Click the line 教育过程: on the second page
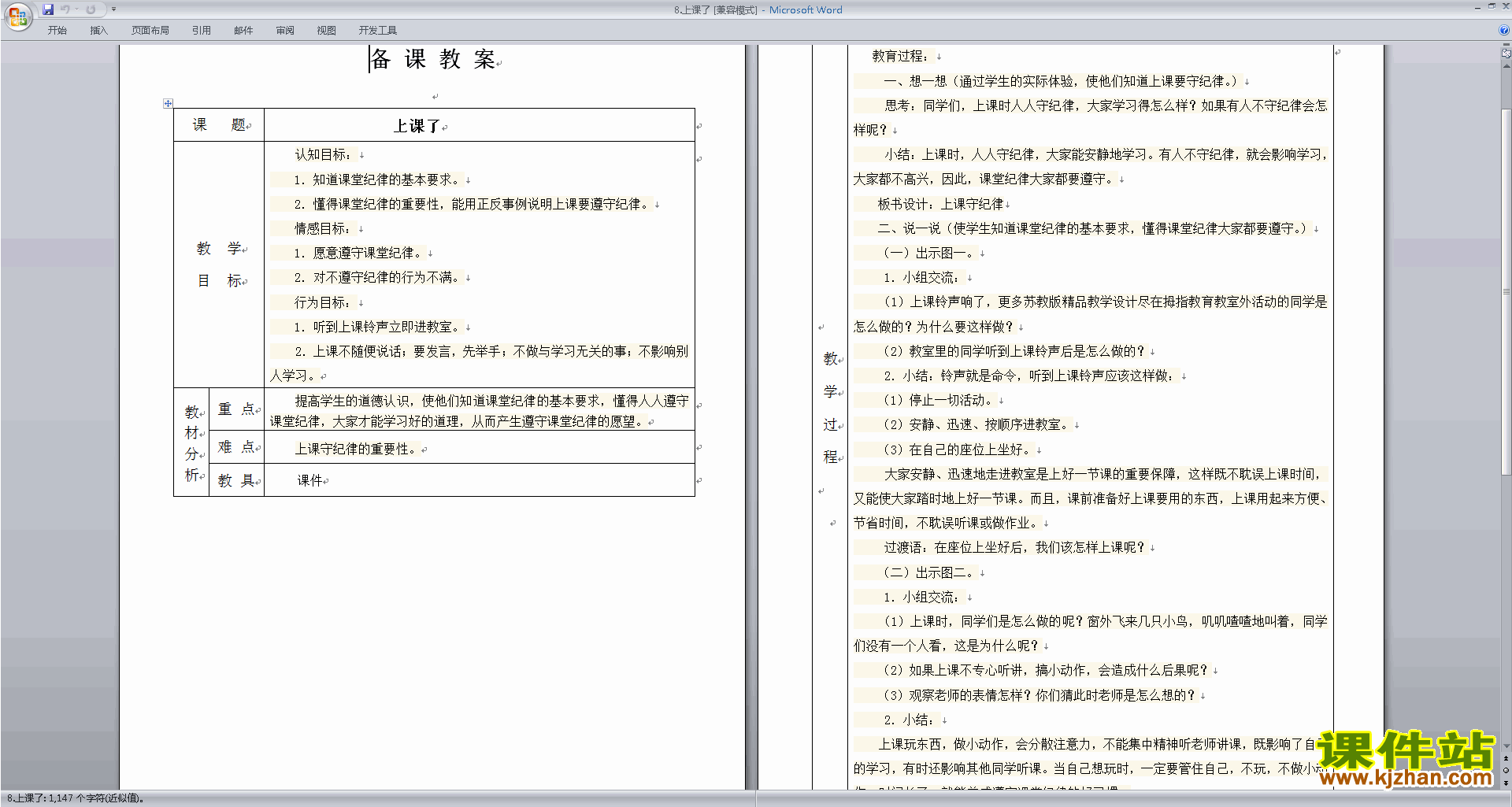Screen dimensions: 1512x807 [900, 56]
